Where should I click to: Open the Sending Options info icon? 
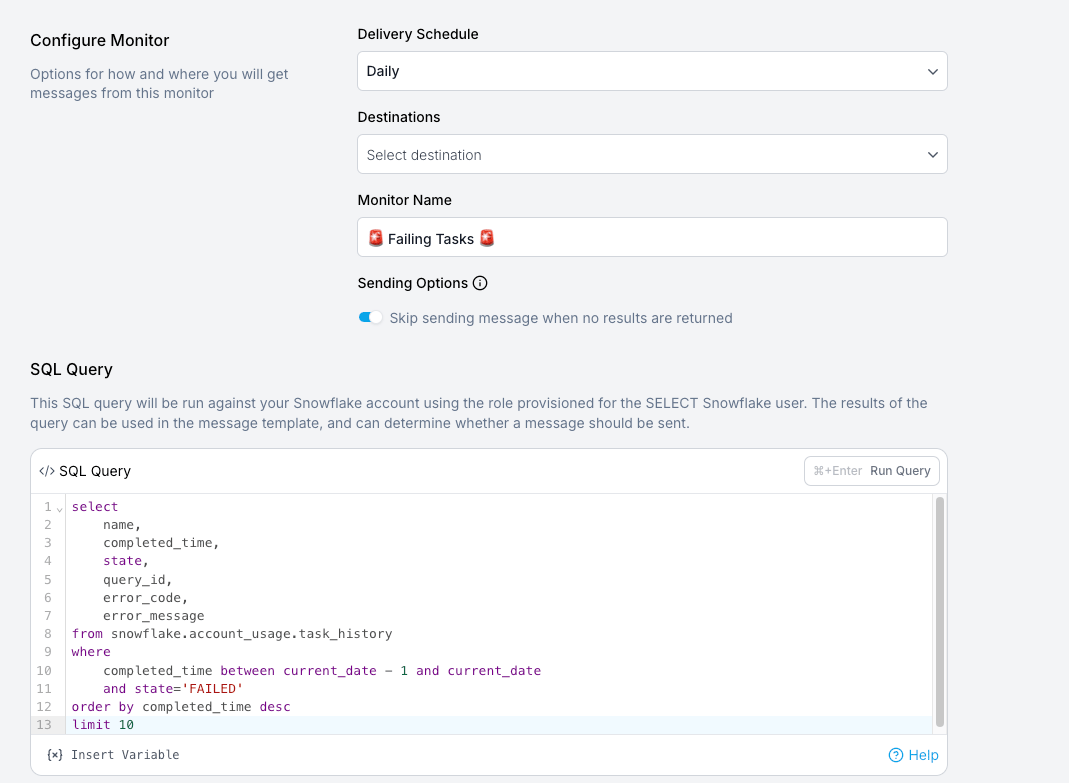480,283
